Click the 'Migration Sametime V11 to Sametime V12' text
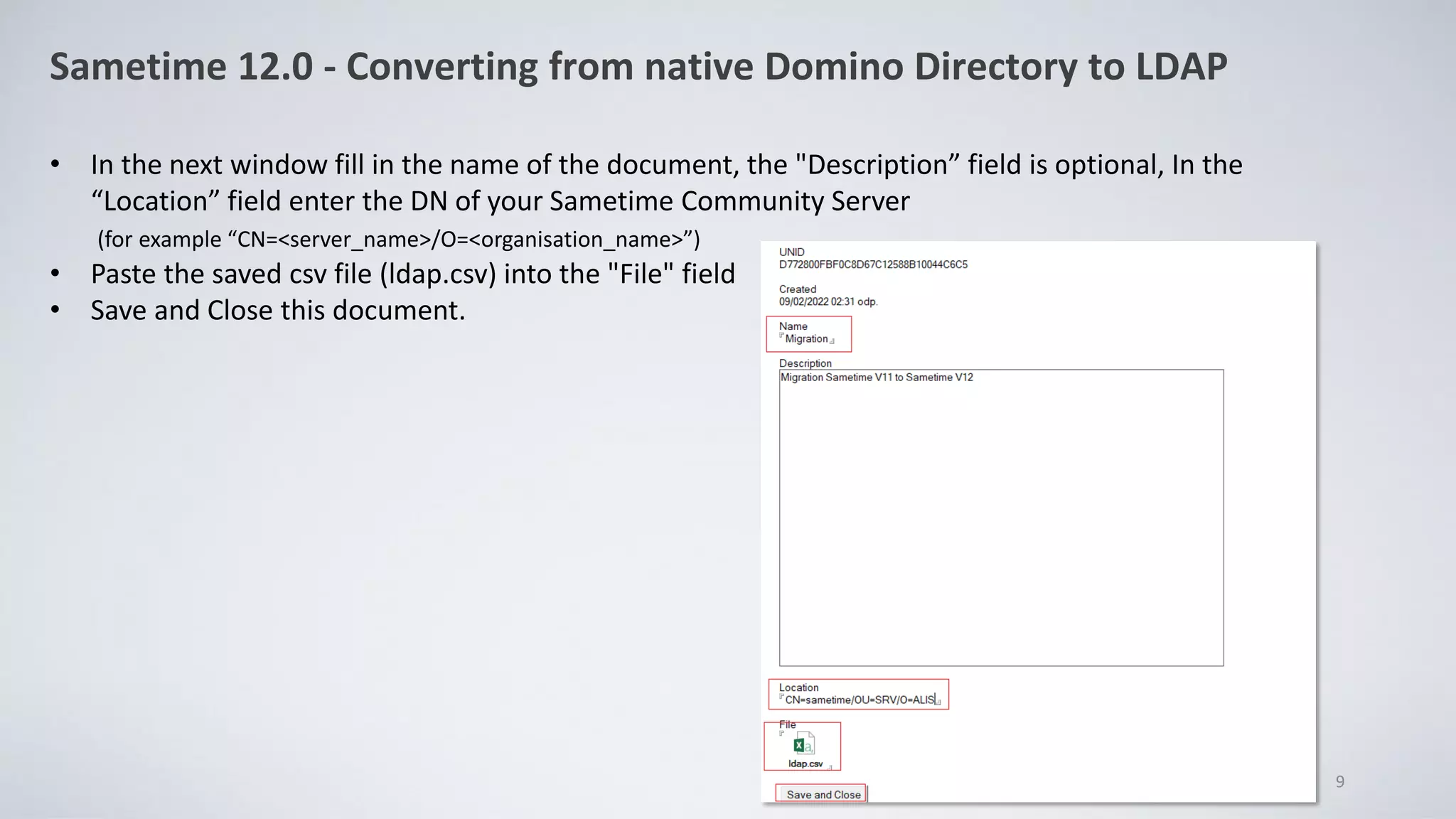Viewport: 1456px width, 819px height. click(x=877, y=378)
